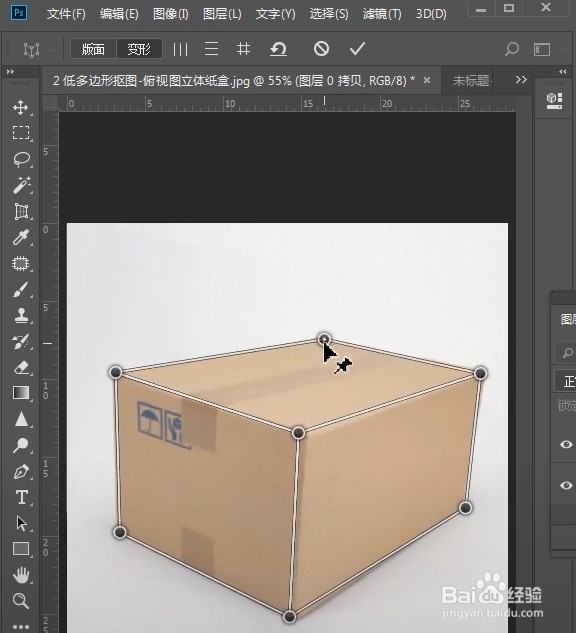Click the lower-left corner warp pin
Viewport: 576px width, 633px height.
click(x=120, y=532)
